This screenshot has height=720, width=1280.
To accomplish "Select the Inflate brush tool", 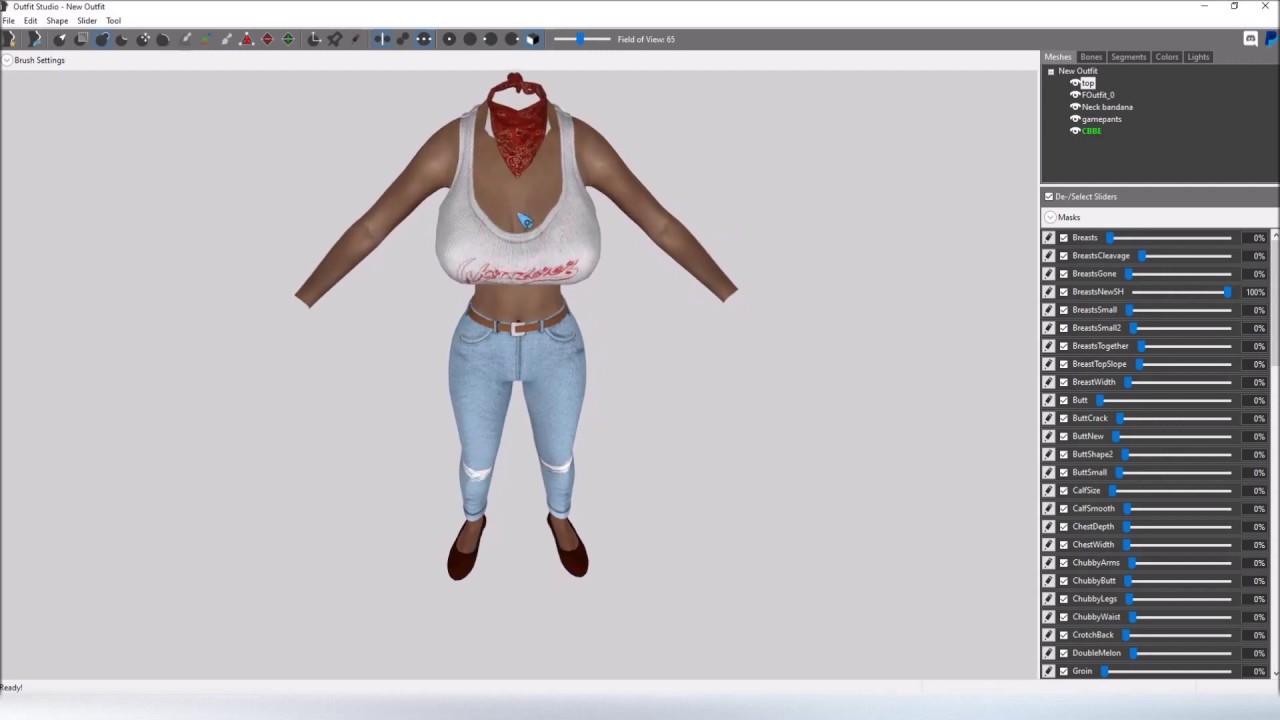I will 102,39.
